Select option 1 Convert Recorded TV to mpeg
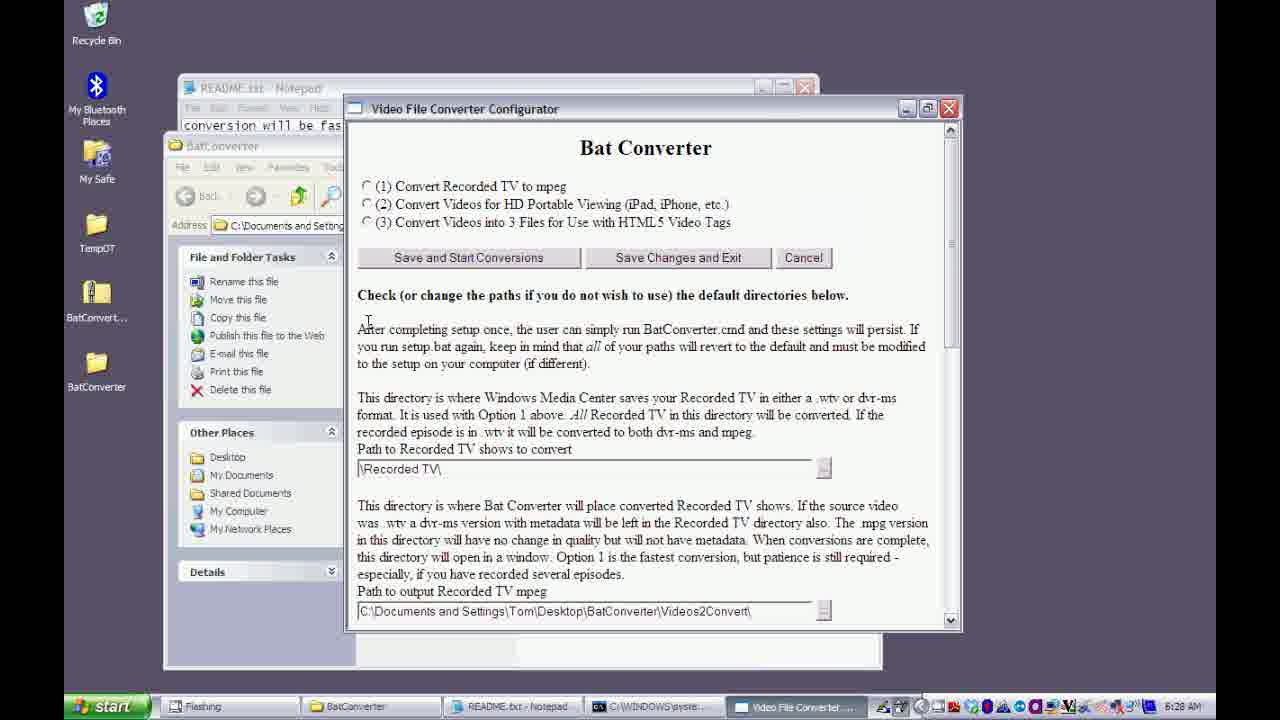Screen dimensions: 1280x720 click(x=367, y=186)
